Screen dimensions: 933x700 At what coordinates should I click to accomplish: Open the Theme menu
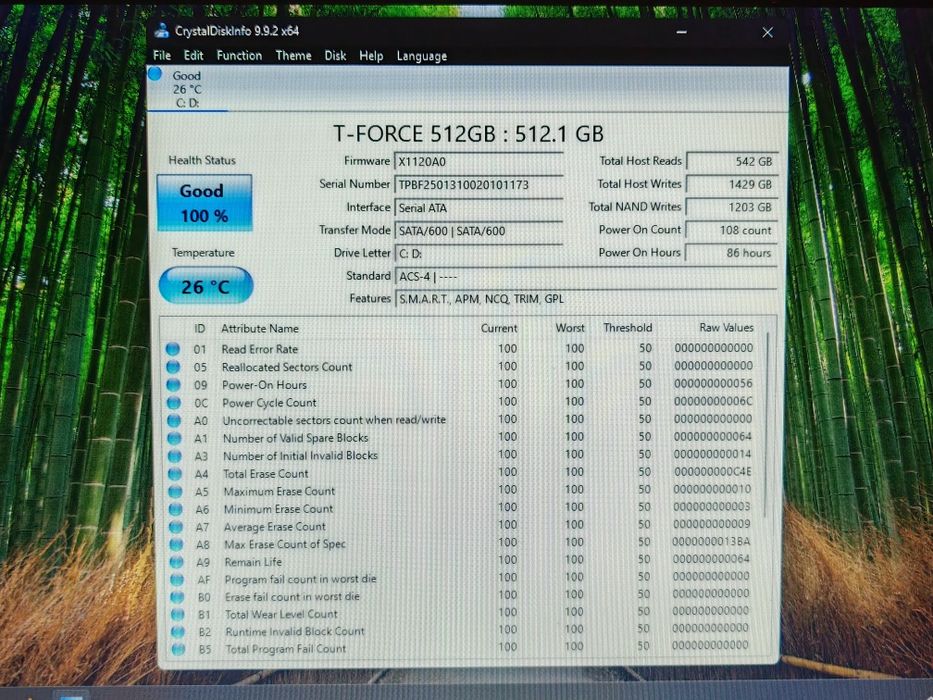coord(293,55)
